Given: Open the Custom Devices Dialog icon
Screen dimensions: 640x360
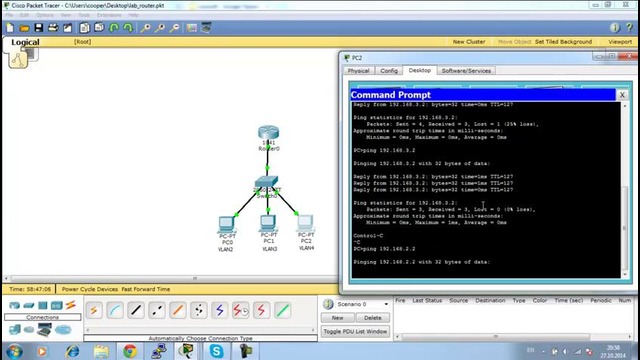Looking at the screenshot, I should (206, 28).
